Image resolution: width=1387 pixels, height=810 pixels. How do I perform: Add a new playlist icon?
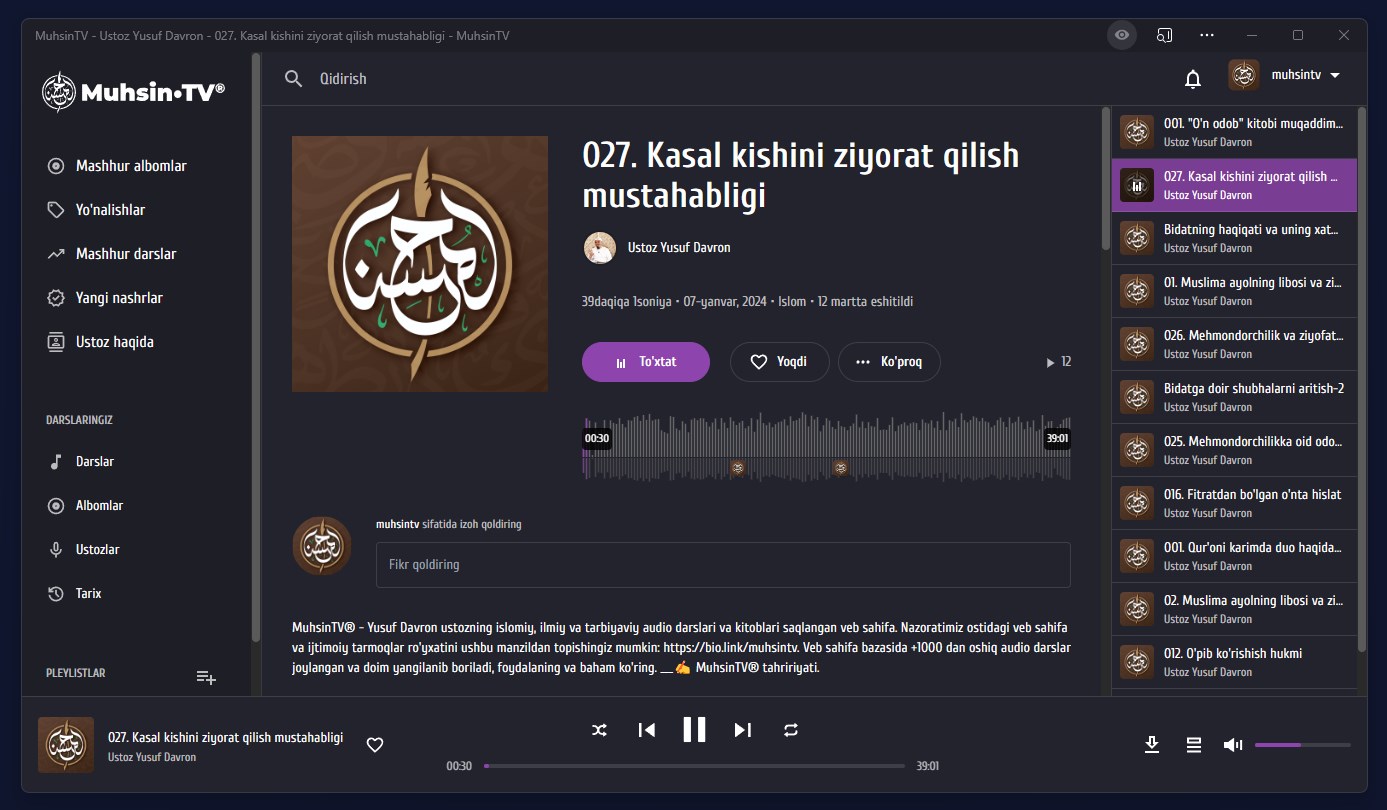pos(206,677)
